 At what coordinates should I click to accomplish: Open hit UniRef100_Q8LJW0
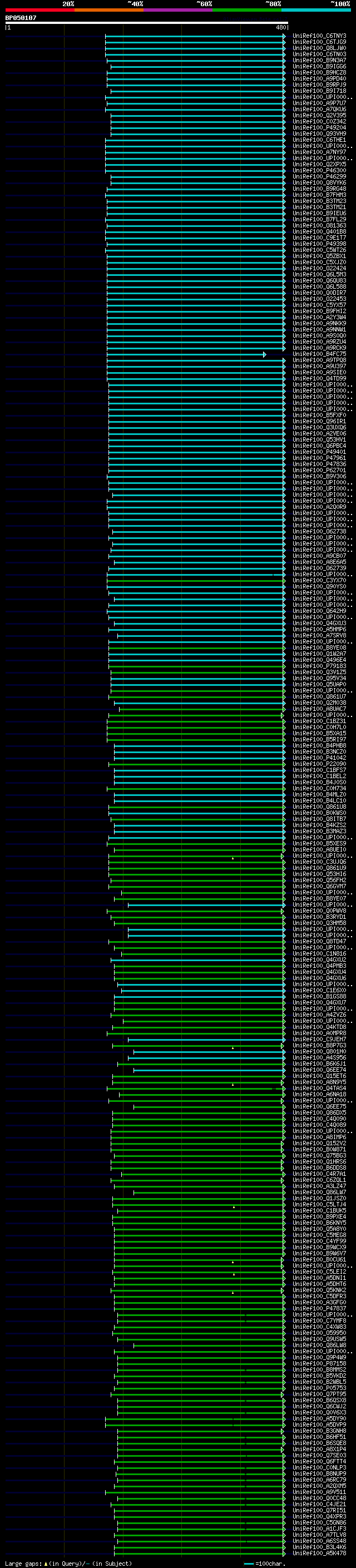[x=319, y=48]
